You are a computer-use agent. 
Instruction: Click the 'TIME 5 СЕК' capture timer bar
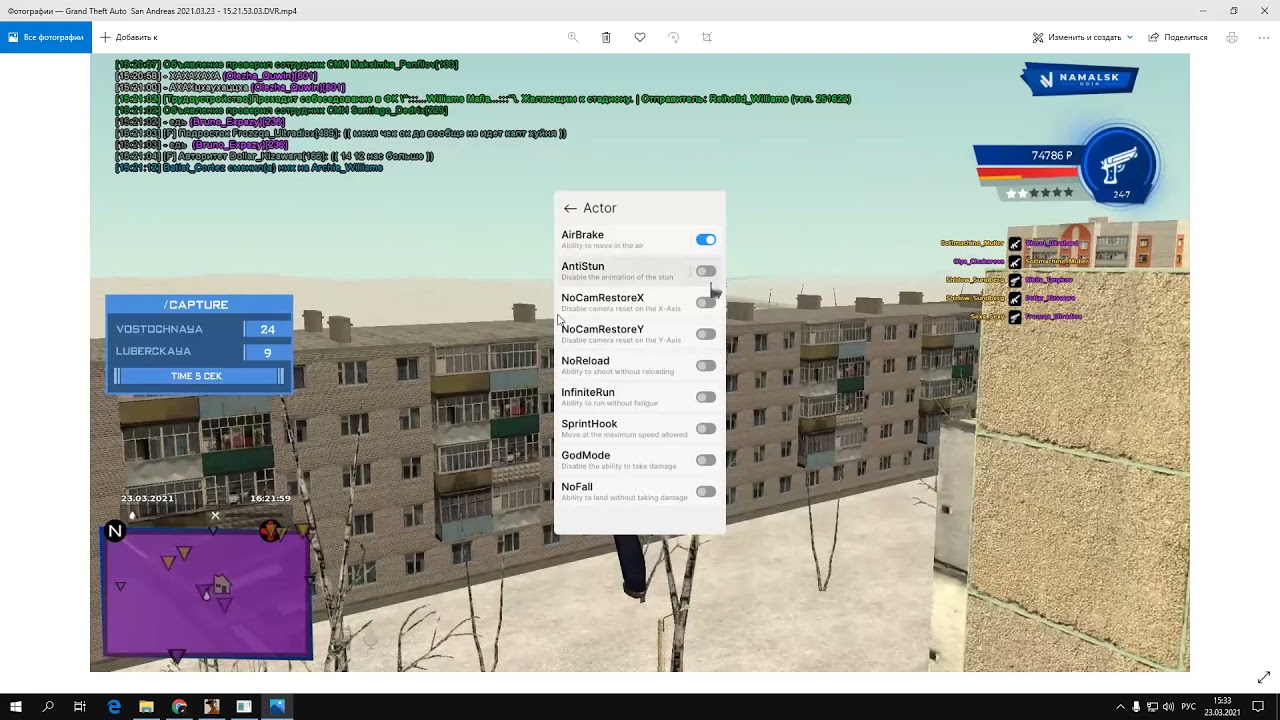pyautogui.click(x=198, y=376)
